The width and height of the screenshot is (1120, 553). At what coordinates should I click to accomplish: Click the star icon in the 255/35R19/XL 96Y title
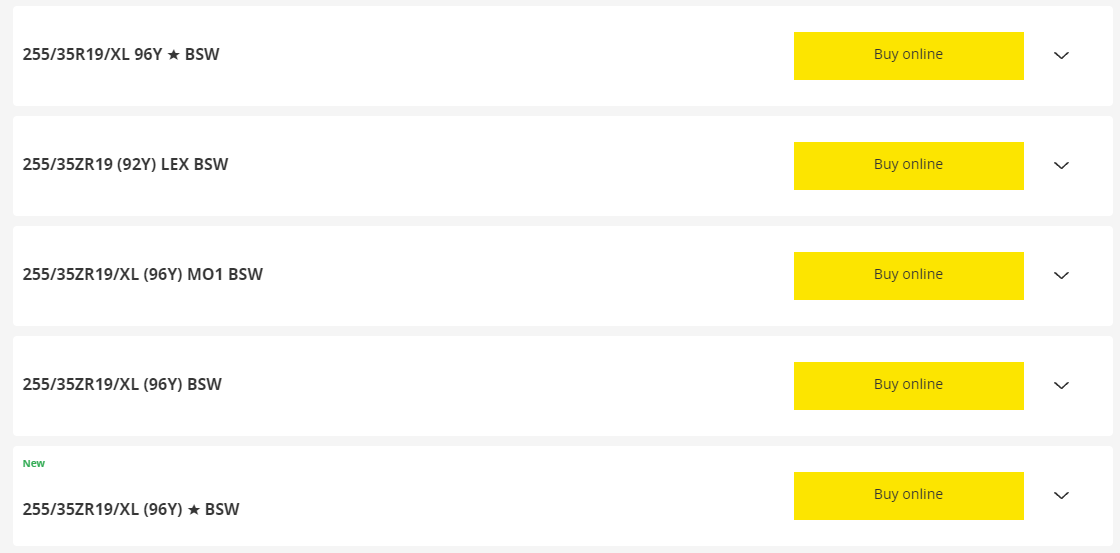coord(173,55)
